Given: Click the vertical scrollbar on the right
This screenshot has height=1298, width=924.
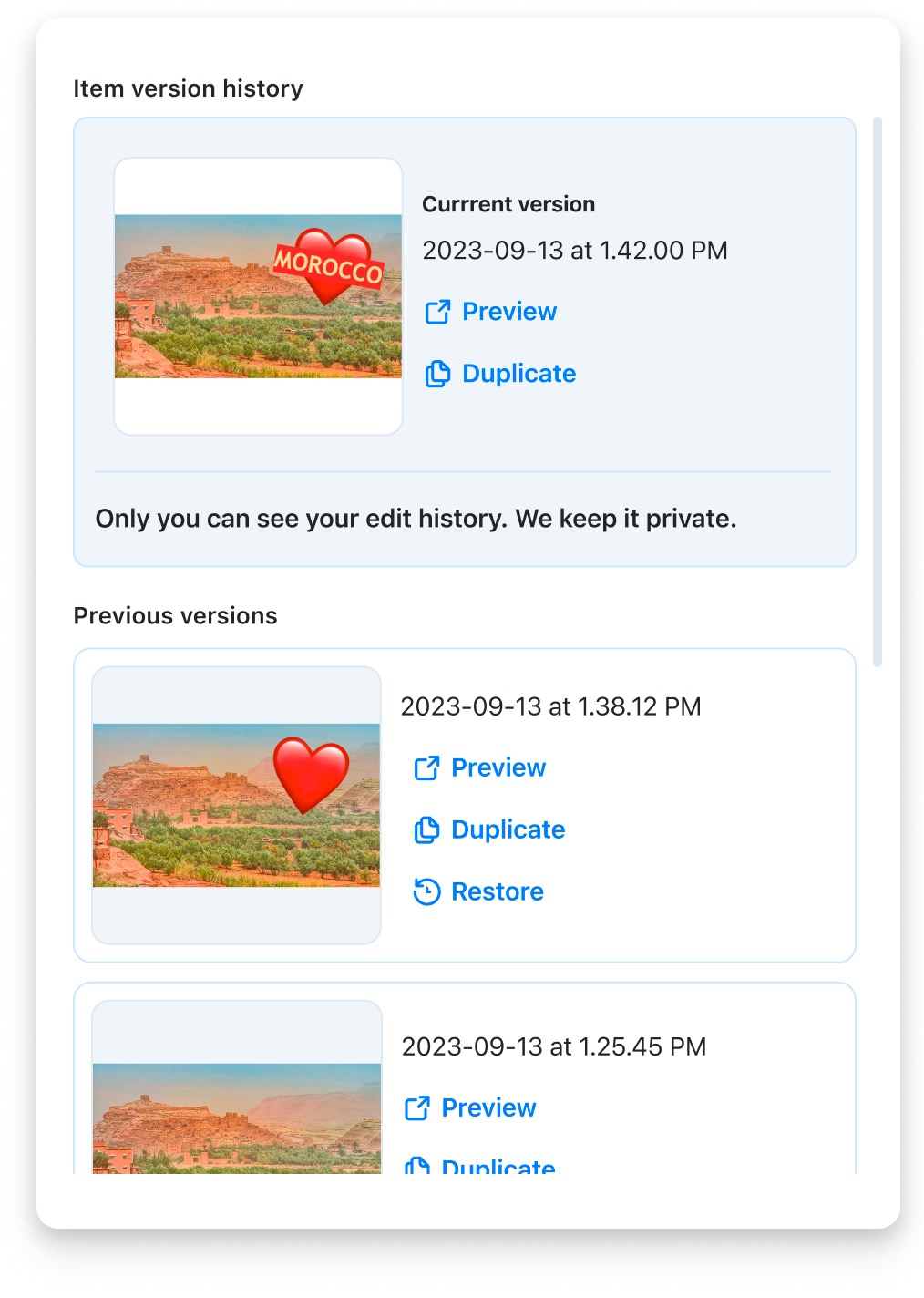Looking at the screenshot, I should (x=877, y=392).
